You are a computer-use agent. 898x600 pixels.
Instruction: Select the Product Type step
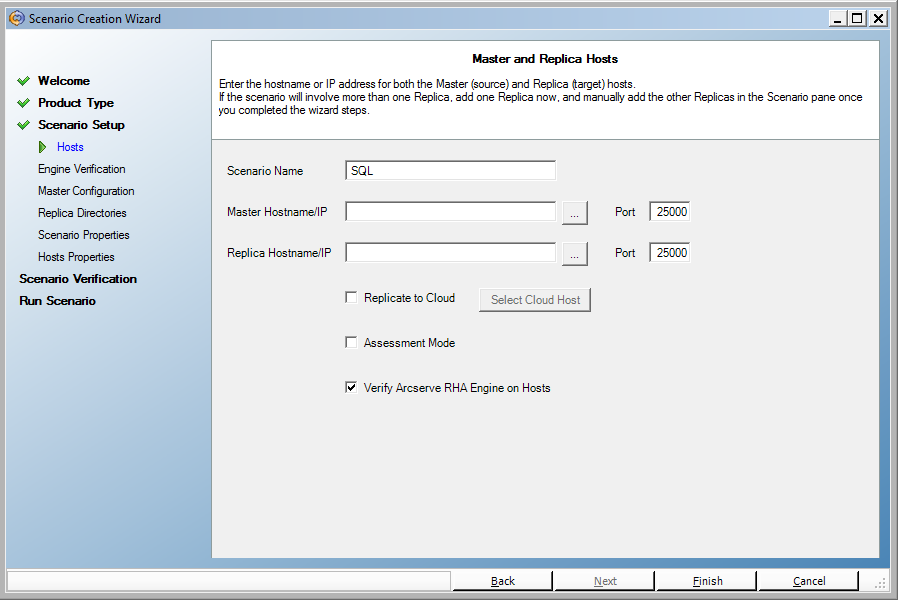pyautogui.click(x=76, y=103)
